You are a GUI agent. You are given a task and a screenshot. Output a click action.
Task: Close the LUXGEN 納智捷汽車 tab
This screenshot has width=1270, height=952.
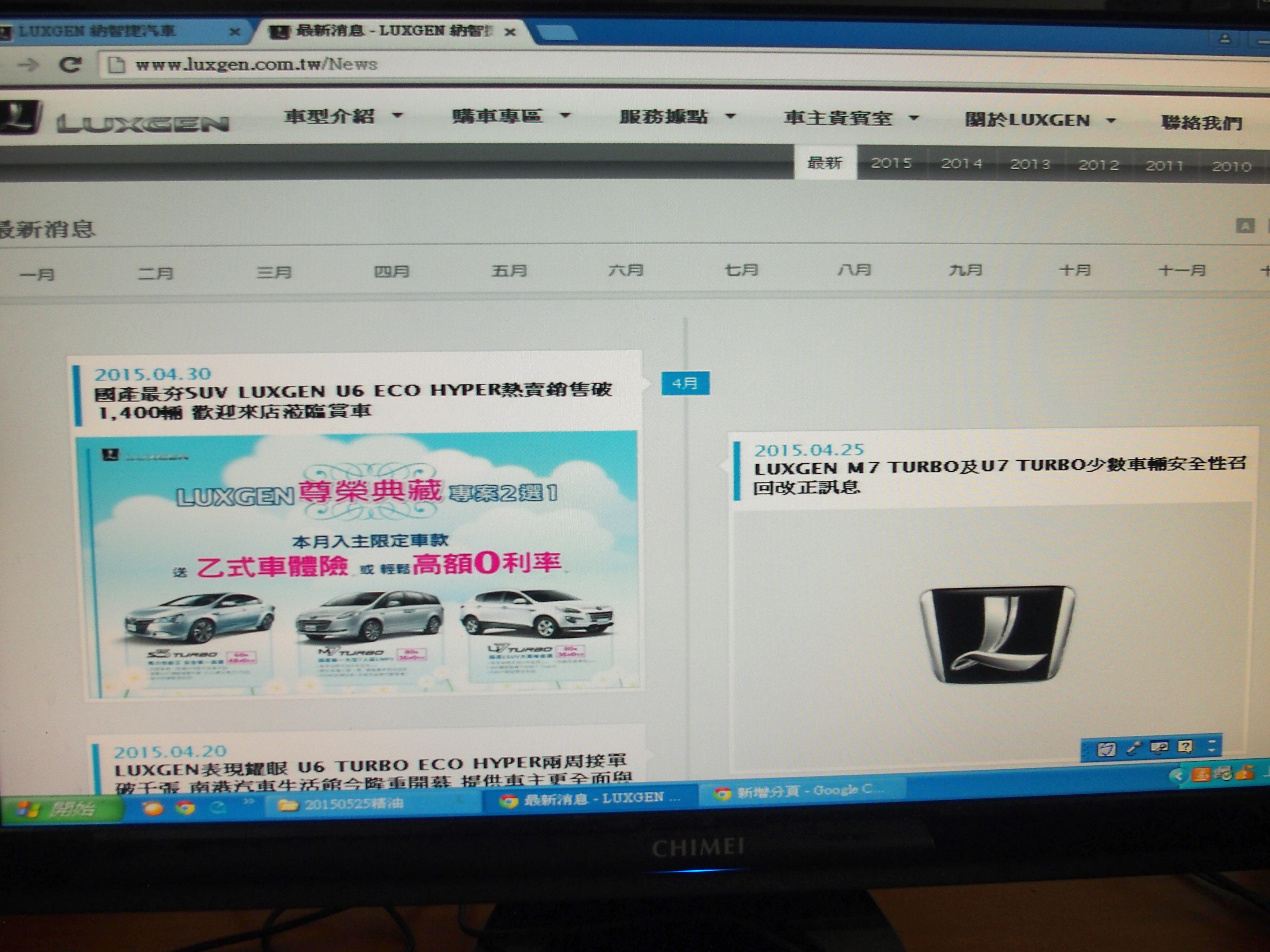pos(234,32)
